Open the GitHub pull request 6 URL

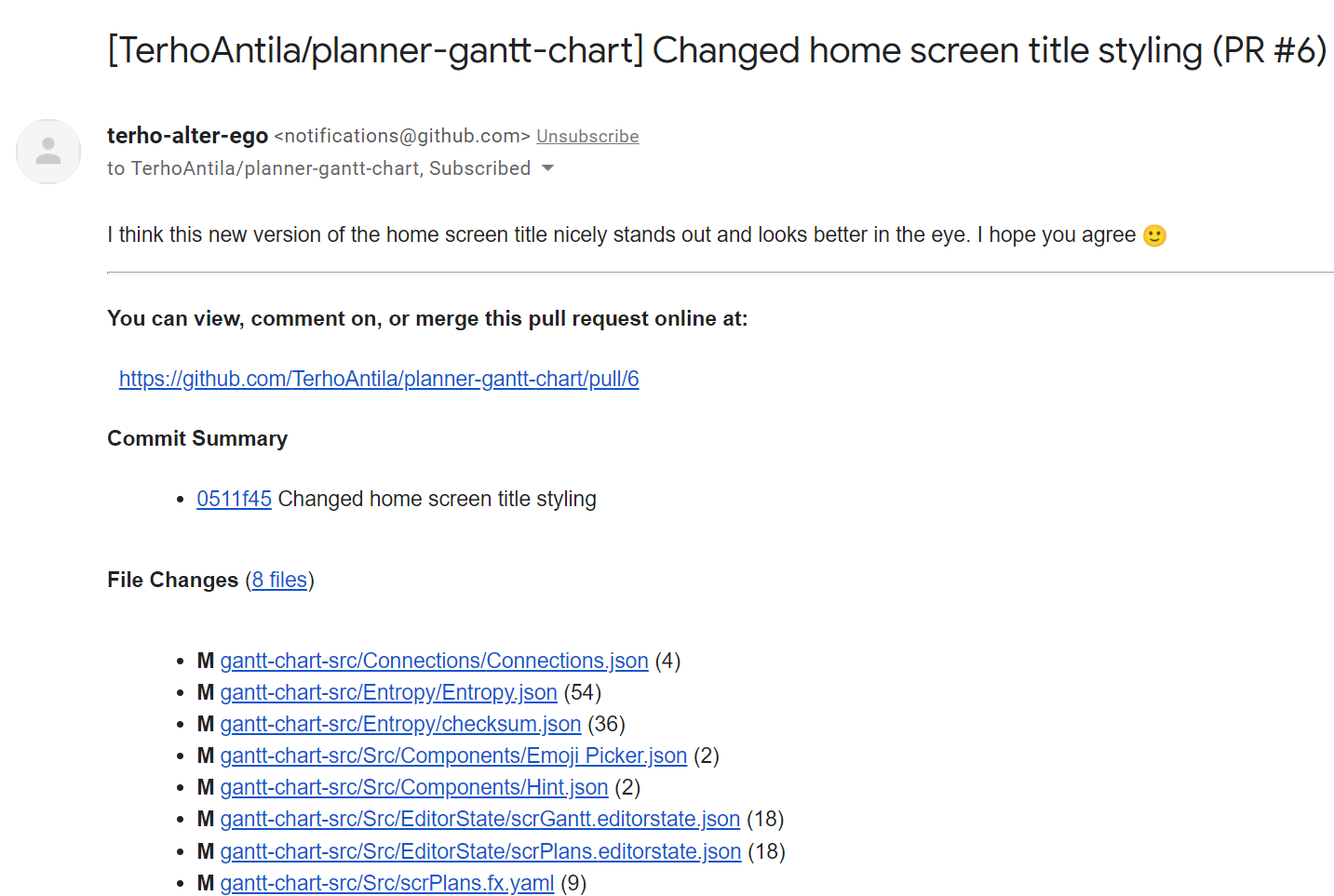click(x=379, y=379)
